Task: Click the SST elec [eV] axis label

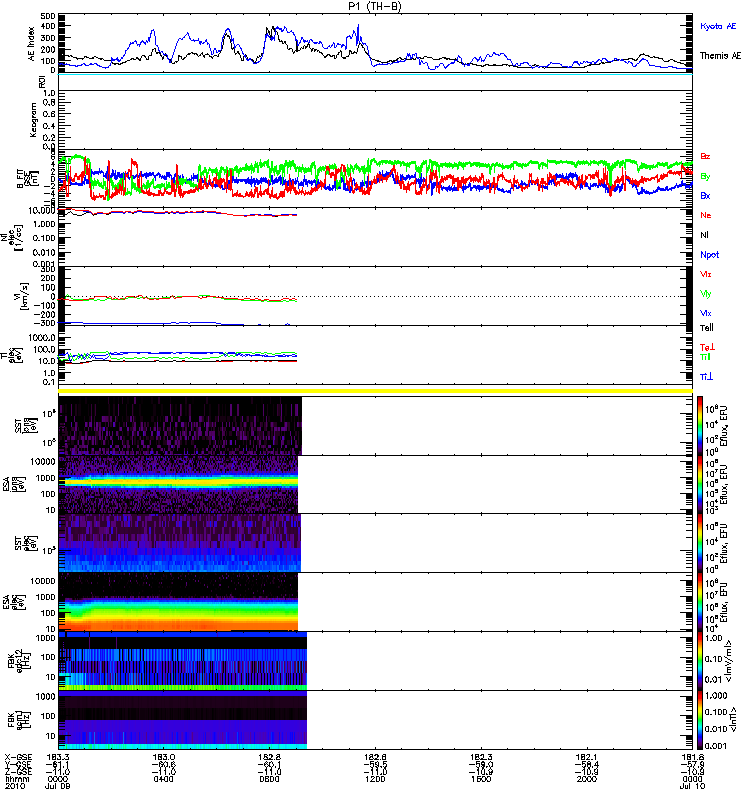Action: coord(26,543)
